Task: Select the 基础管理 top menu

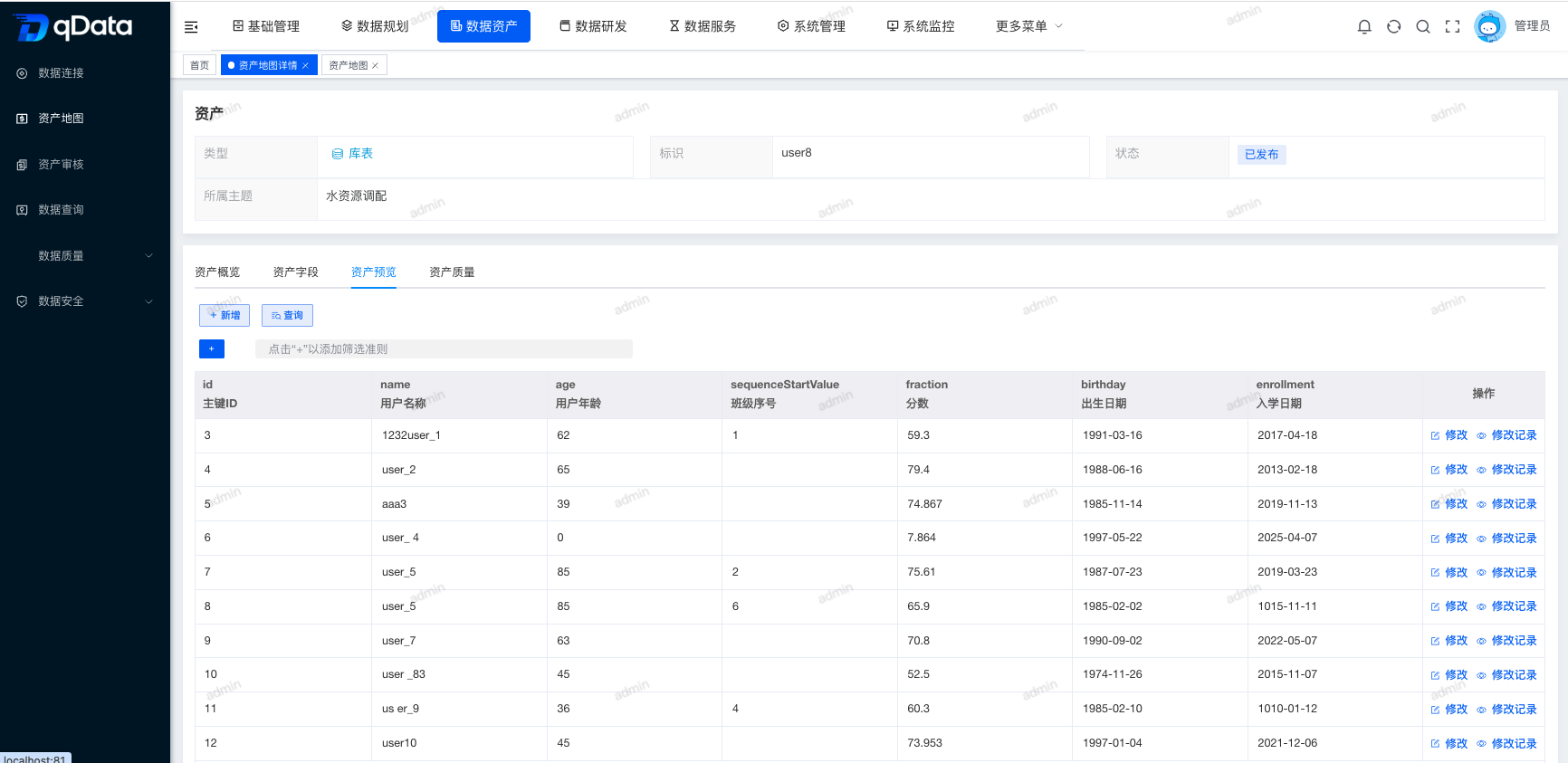Action: 266,26
